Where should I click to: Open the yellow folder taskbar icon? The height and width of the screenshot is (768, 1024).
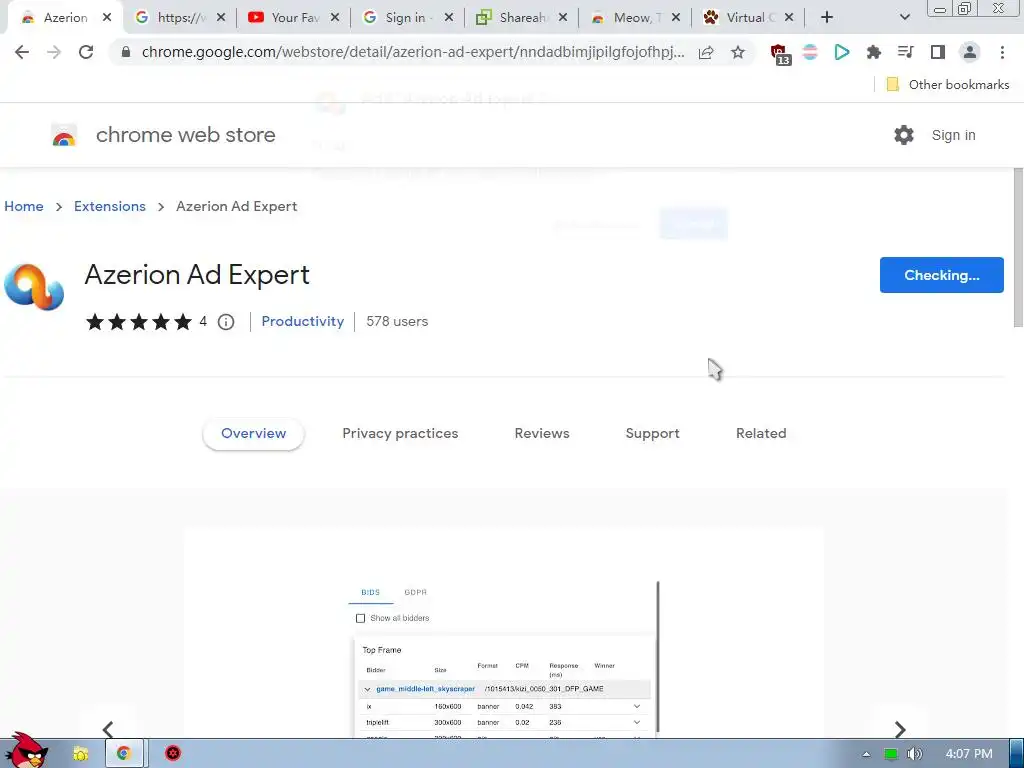coord(80,754)
